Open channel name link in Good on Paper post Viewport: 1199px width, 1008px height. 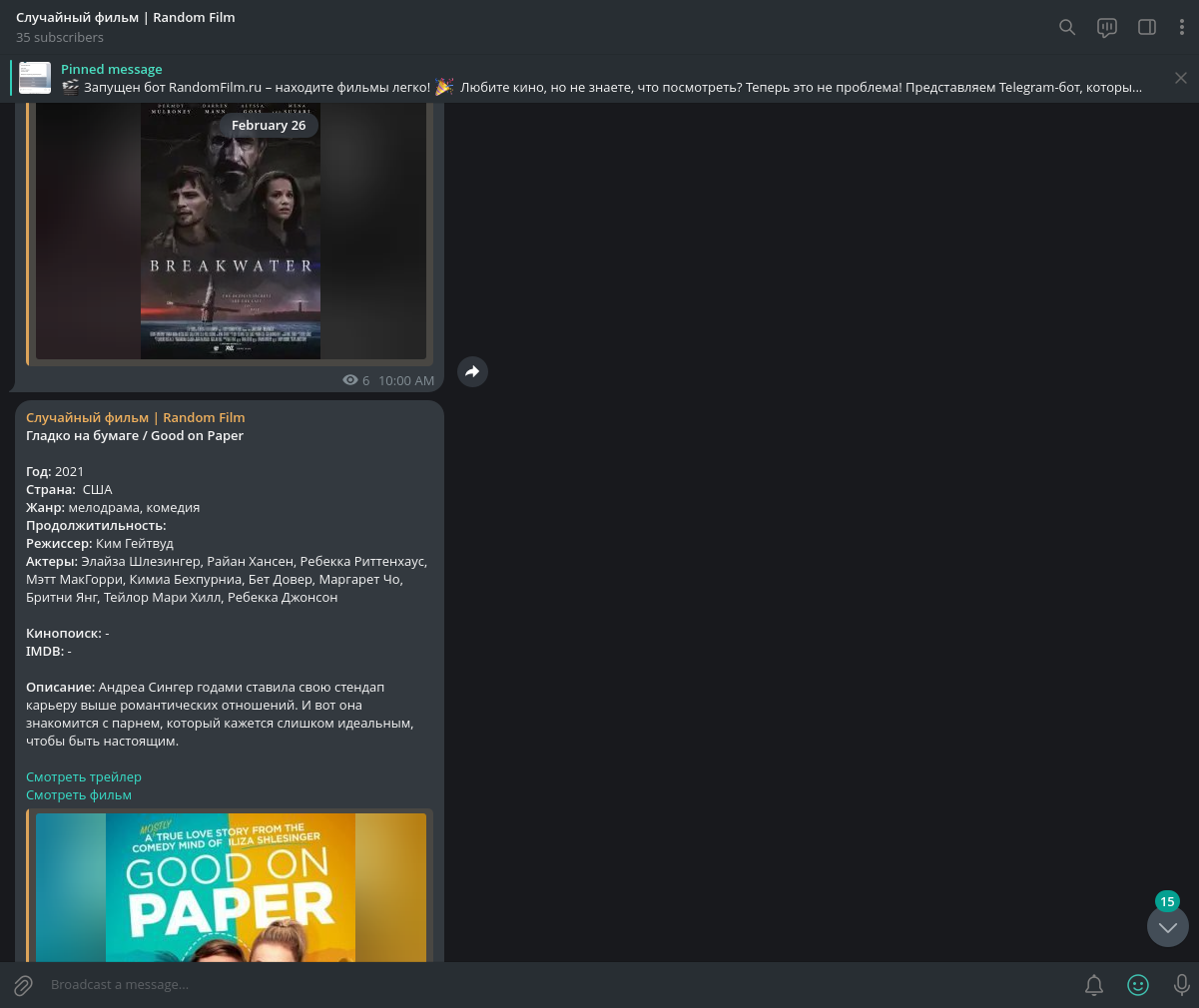136,417
